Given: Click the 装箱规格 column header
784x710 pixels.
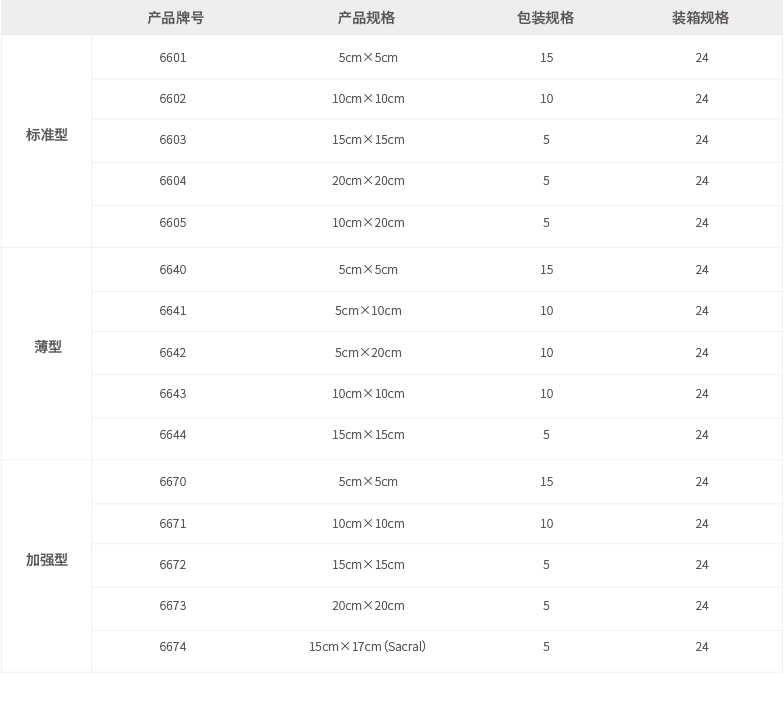Looking at the screenshot, I should pyautogui.click(x=700, y=18).
